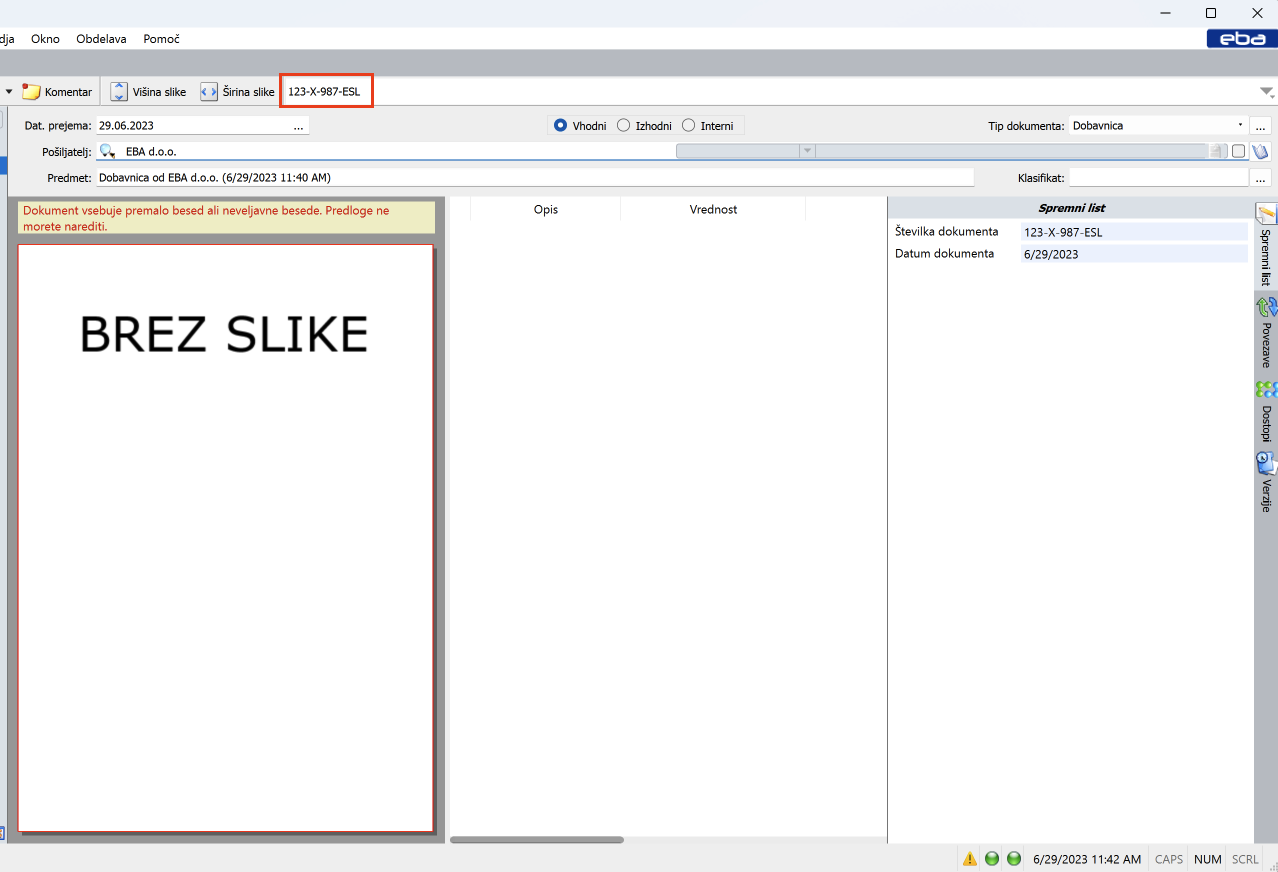
Task: Open the Povezave side panel tab
Action: pyautogui.click(x=1266, y=332)
